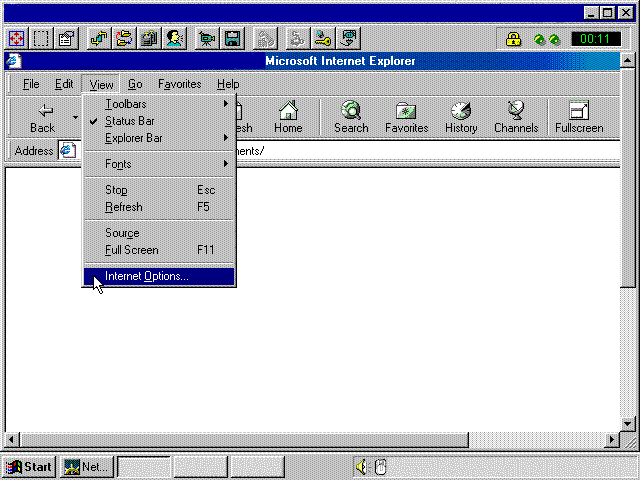
Task: Click the Net.. taskbar button
Action: [x=87, y=467]
